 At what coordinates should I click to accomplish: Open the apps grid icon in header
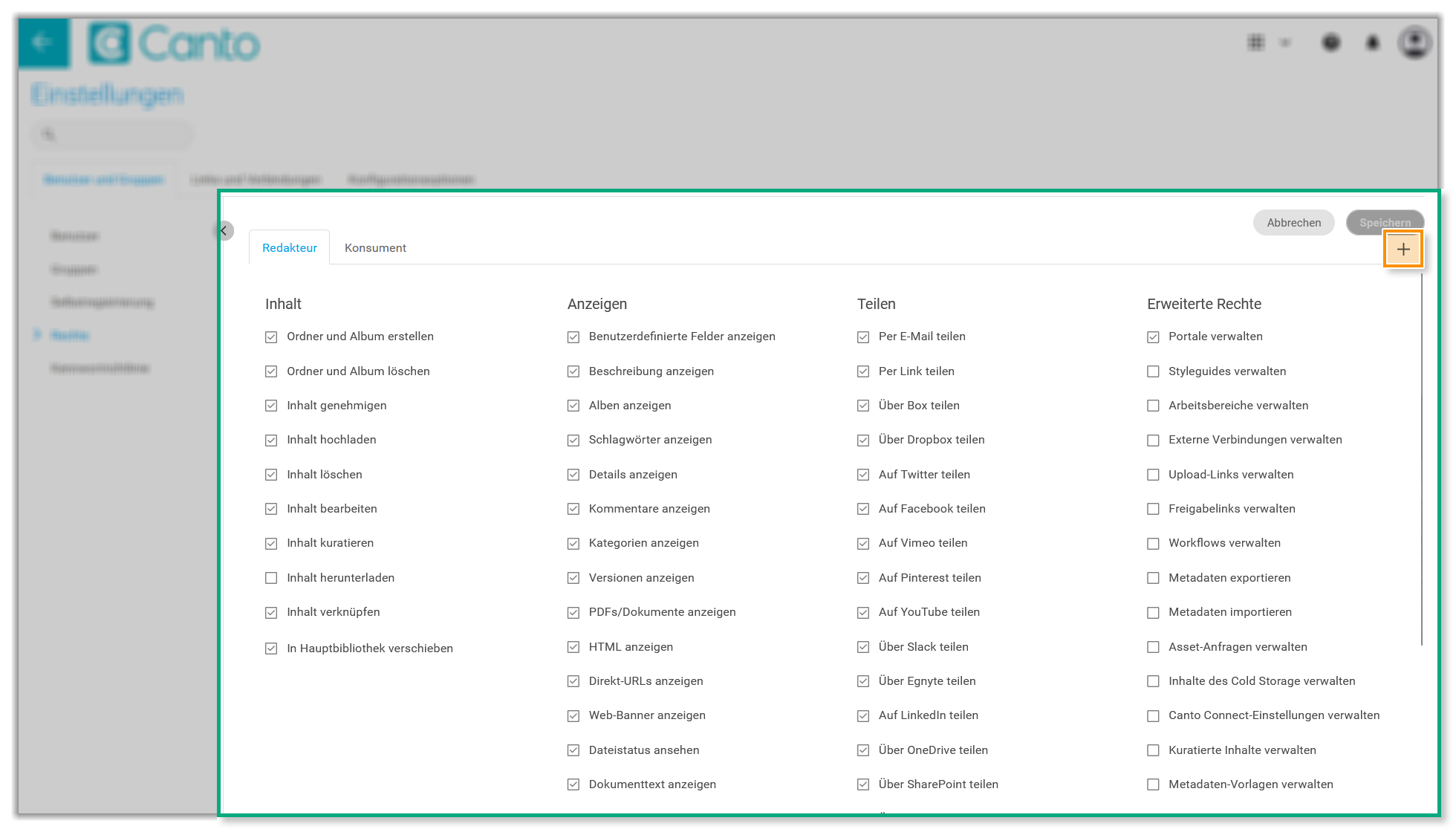(1256, 42)
